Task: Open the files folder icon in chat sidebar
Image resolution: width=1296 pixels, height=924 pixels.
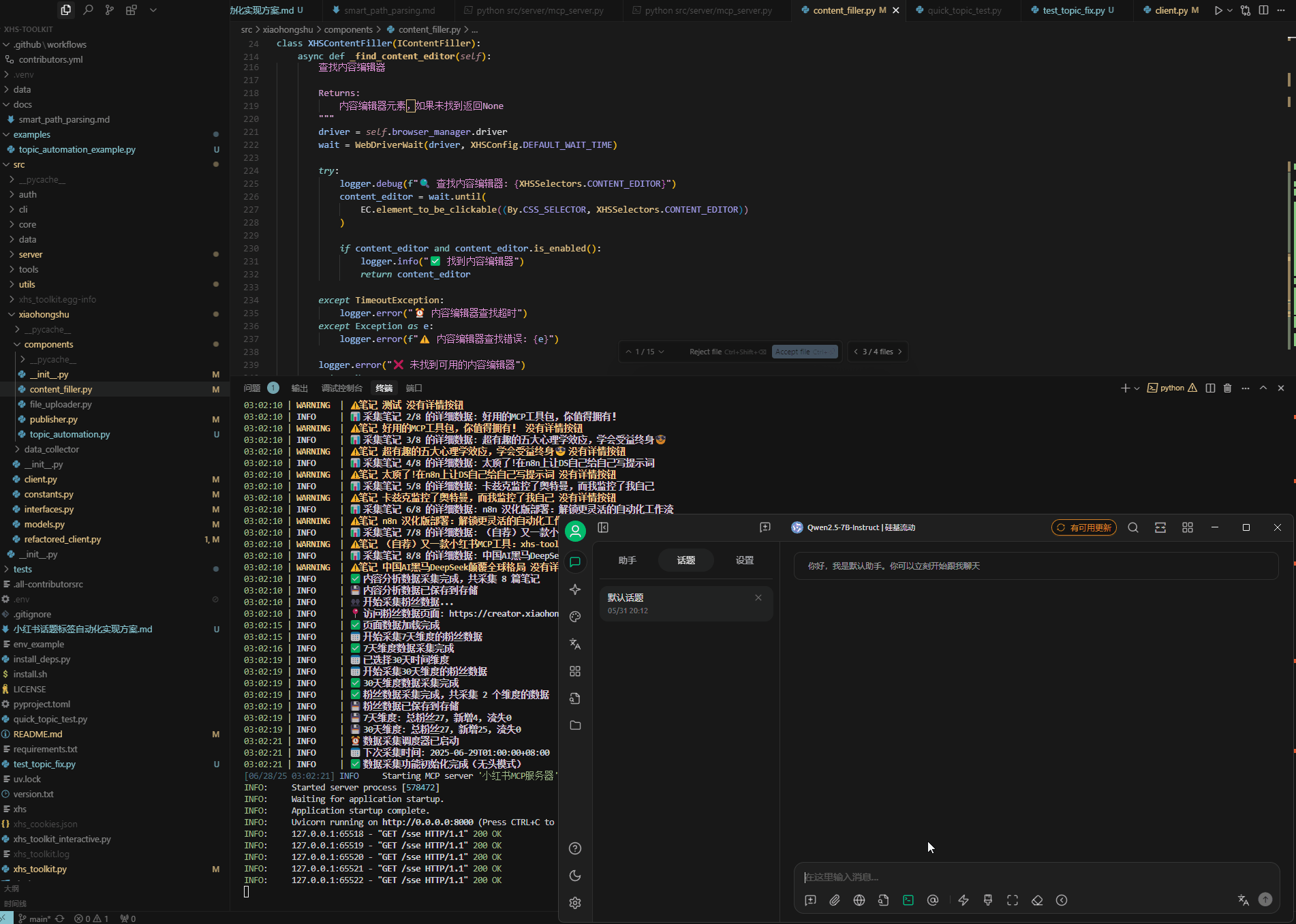Action: coord(575,726)
